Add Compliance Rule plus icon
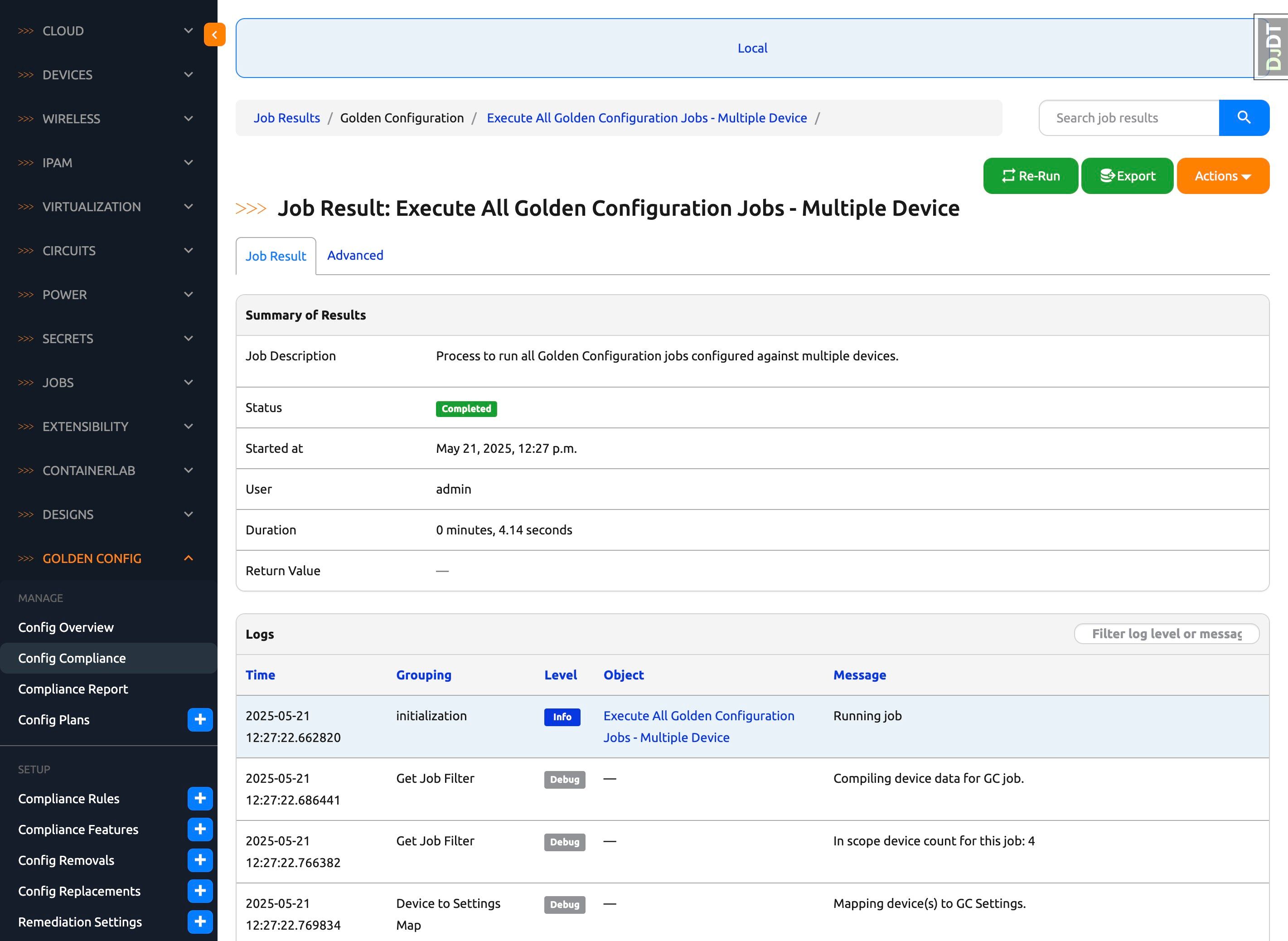1288x941 pixels. click(x=200, y=798)
